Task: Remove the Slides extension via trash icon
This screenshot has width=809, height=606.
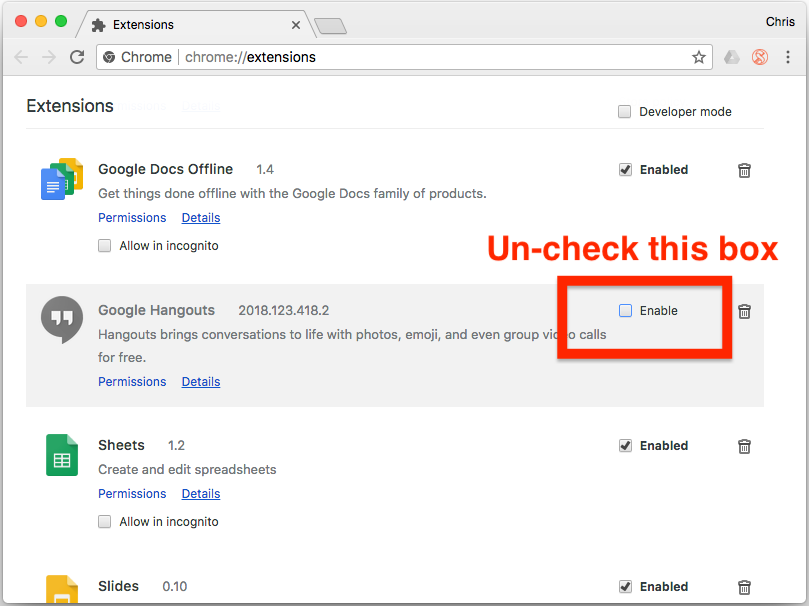Action: (744, 587)
